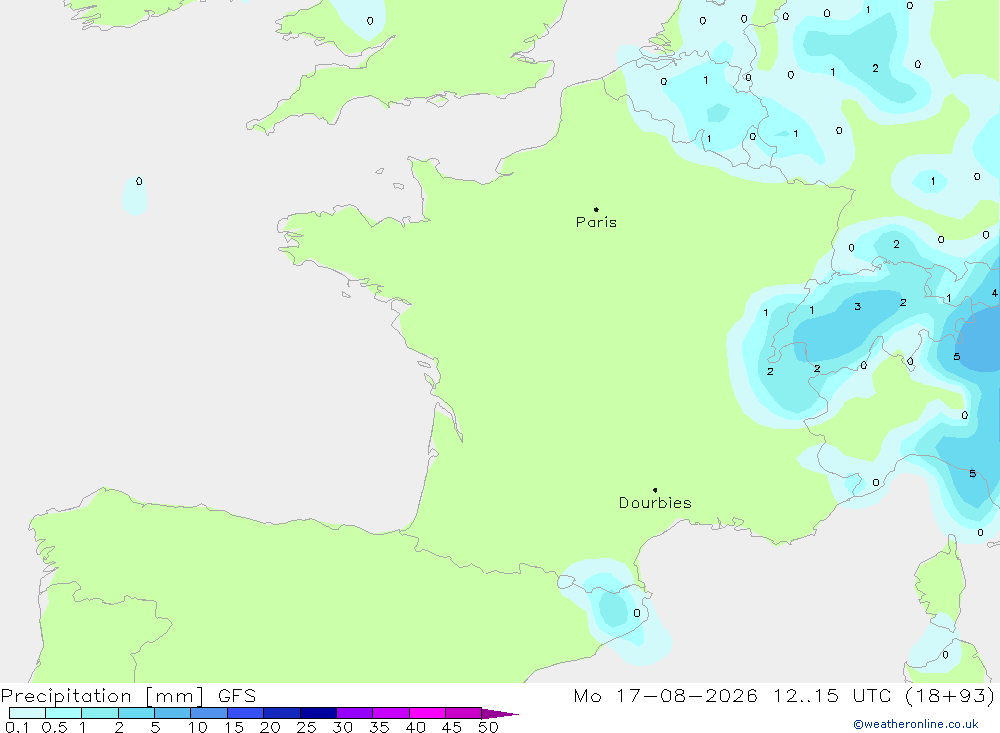Pick the legend swatch between 2 and 5

pyautogui.click(x=136, y=713)
